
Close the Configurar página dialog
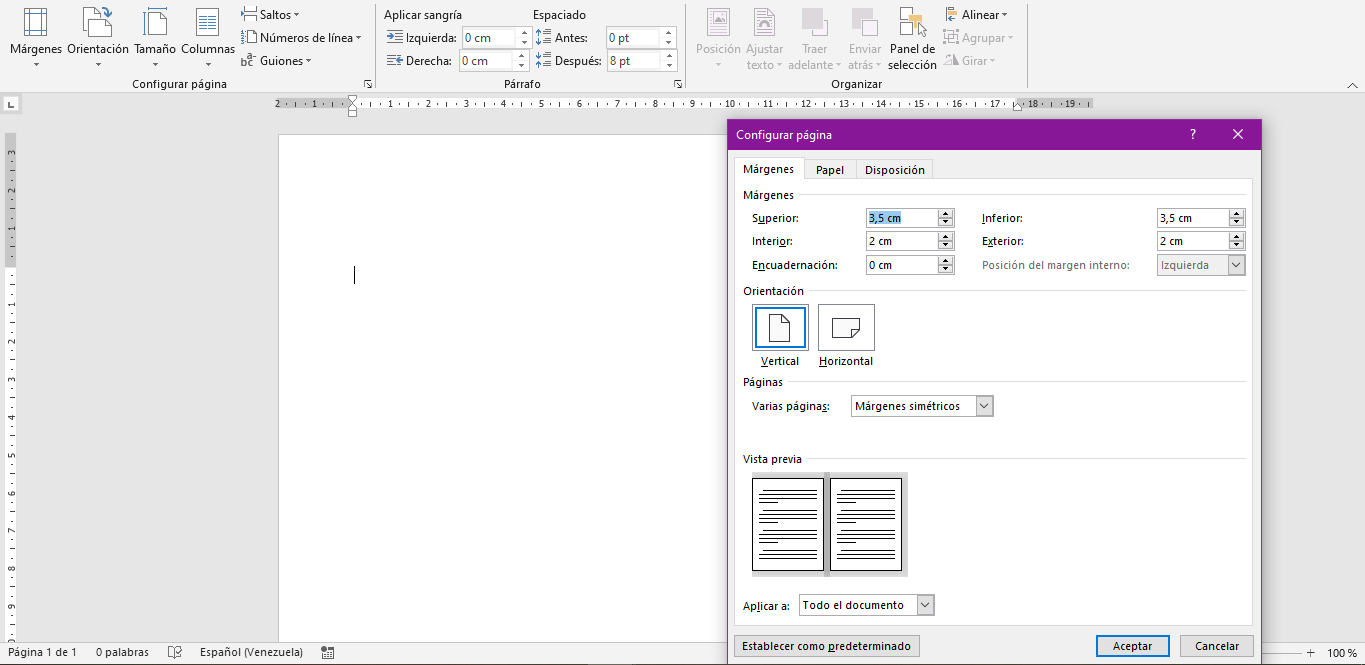[1238, 135]
